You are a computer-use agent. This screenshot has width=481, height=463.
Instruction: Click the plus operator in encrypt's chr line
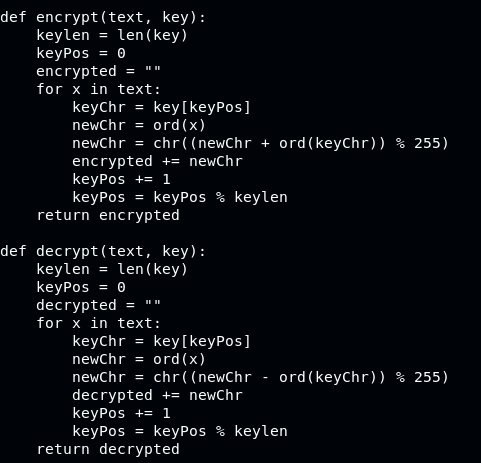pos(265,144)
